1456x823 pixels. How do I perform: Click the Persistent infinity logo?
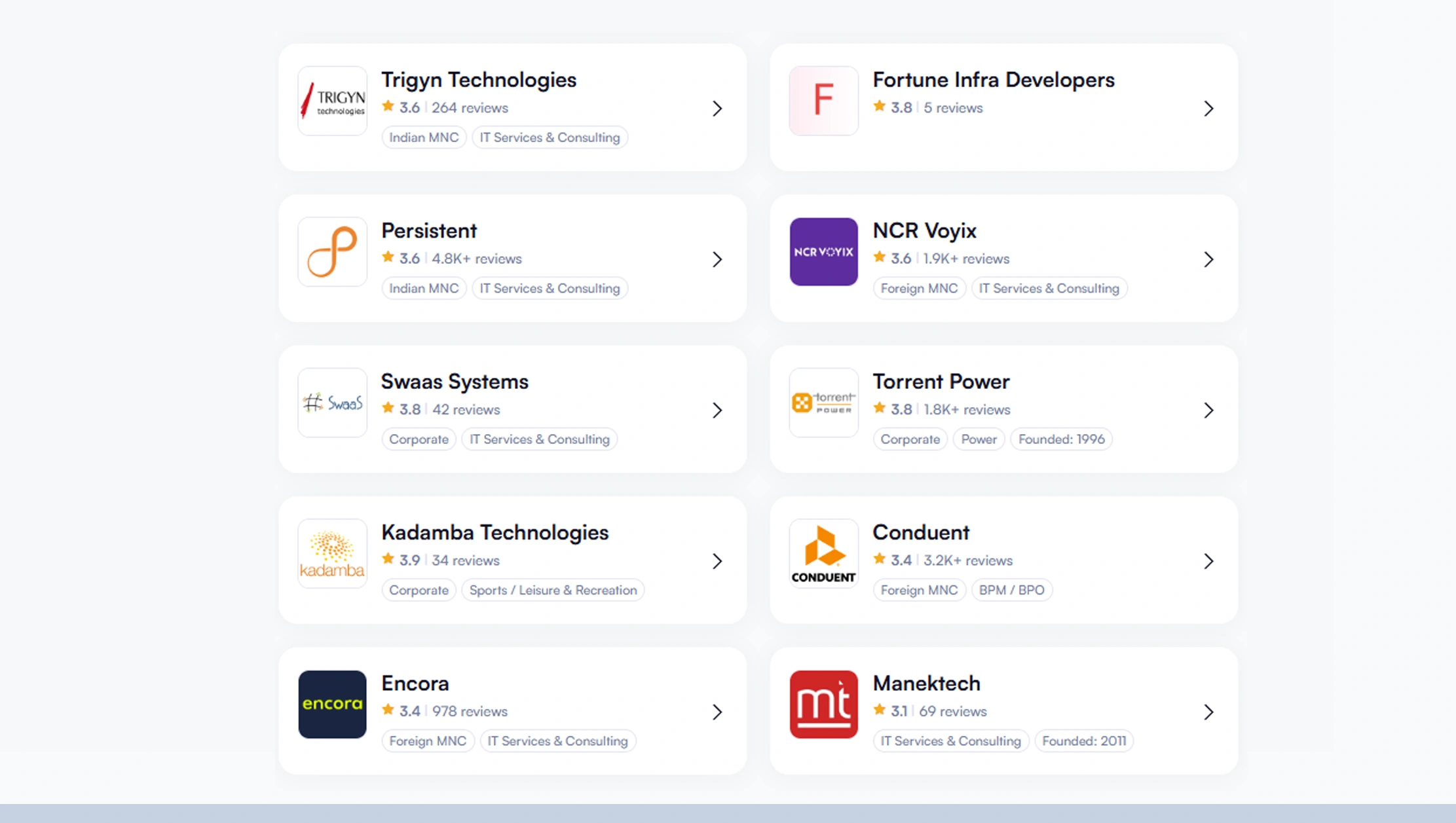tap(332, 252)
